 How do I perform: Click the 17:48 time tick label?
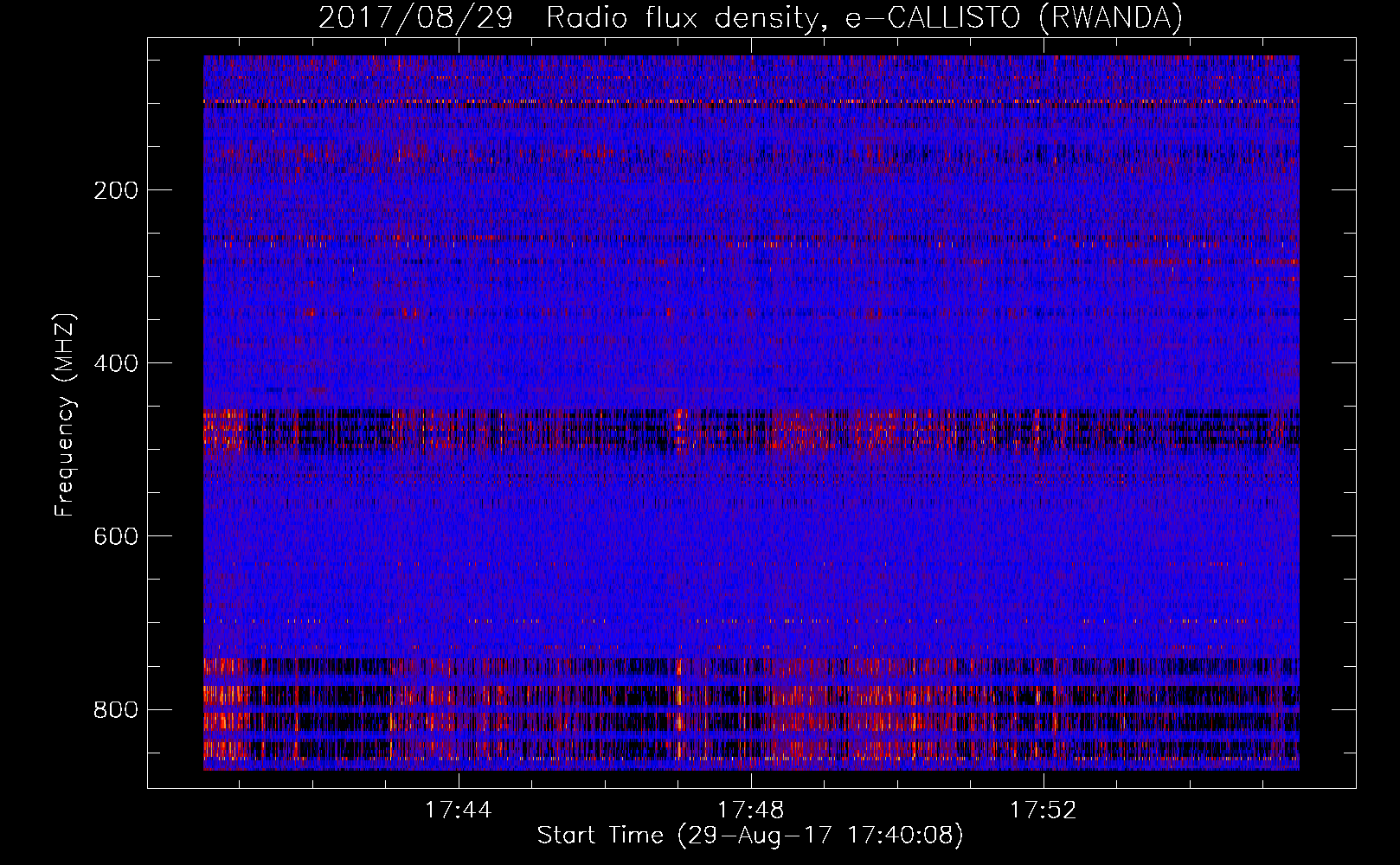(x=751, y=811)
